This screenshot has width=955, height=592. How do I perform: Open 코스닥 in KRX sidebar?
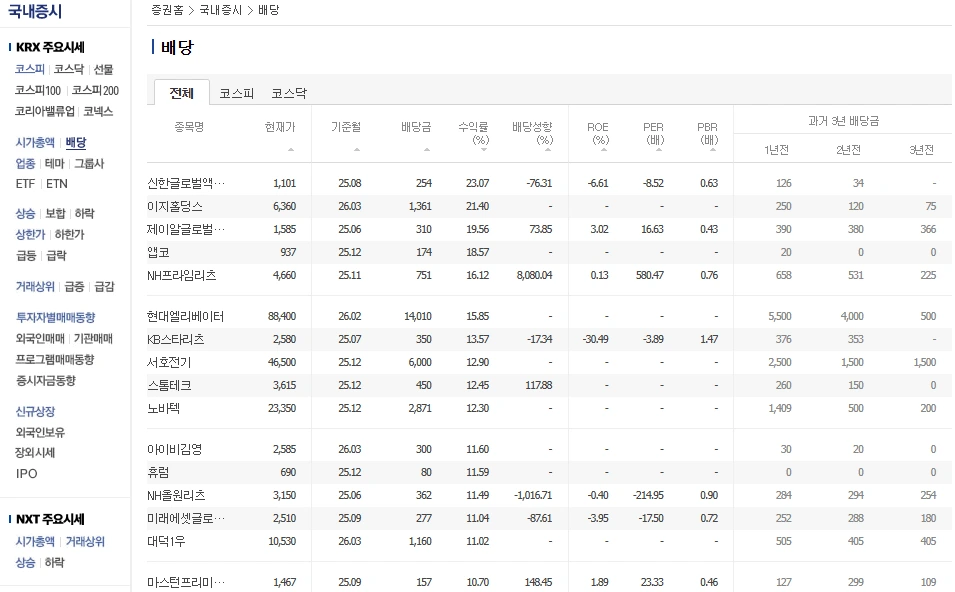[x=69, y=69]
